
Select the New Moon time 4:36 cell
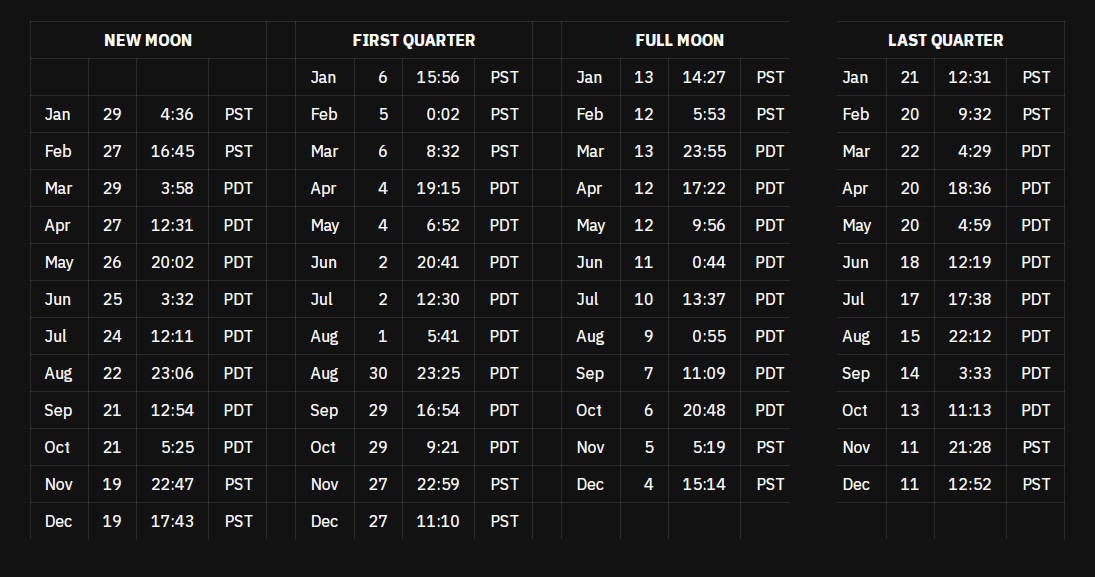pos(172,115)
